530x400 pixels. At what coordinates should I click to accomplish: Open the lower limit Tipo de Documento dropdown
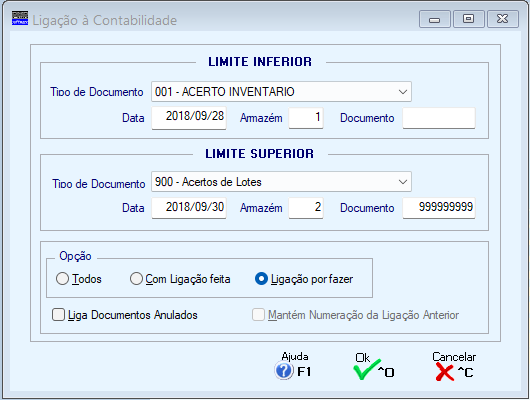(x=403, y=92)
